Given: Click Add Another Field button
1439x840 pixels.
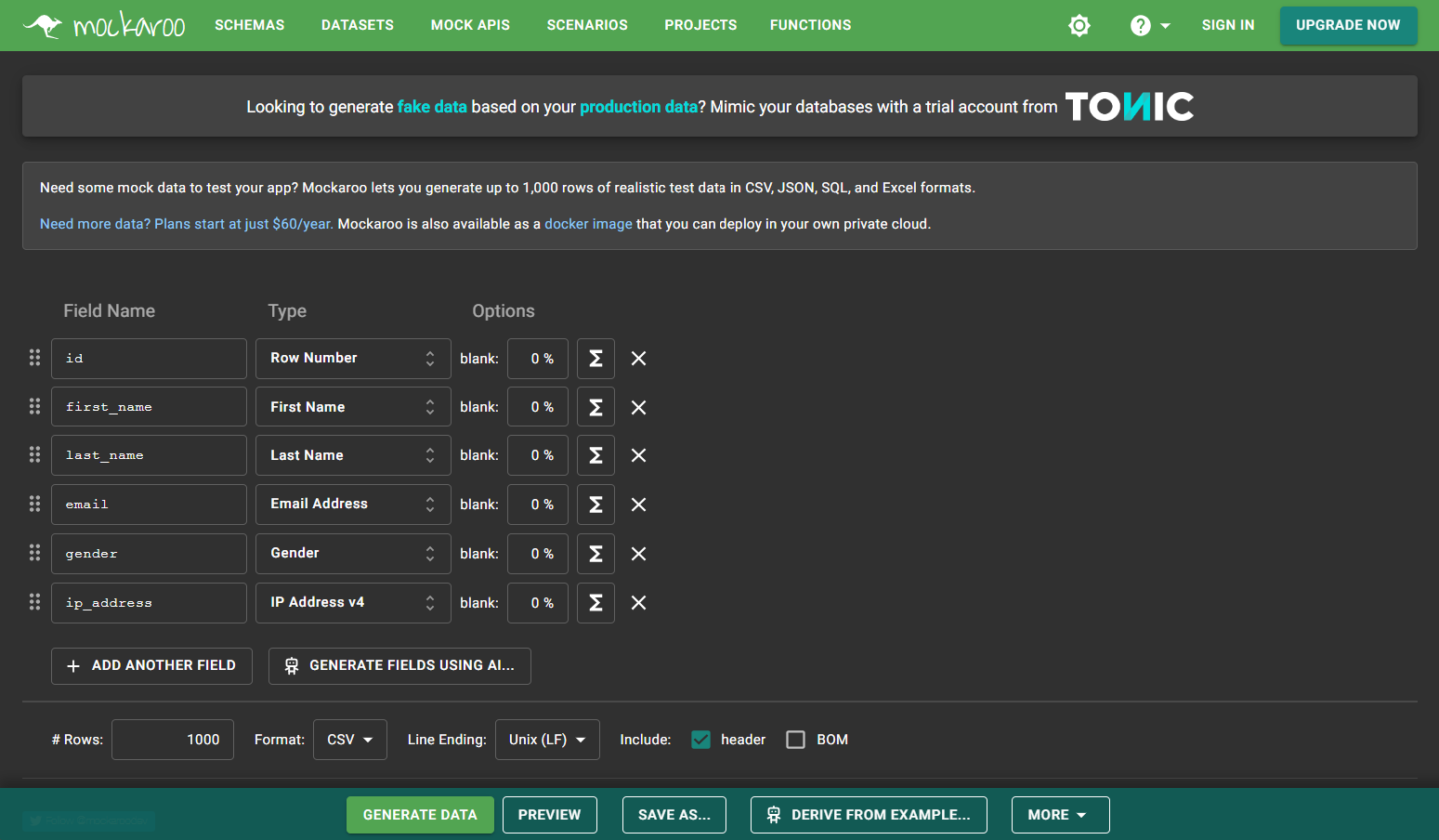Looking at the screenshot, I should [x=151, y=666].
